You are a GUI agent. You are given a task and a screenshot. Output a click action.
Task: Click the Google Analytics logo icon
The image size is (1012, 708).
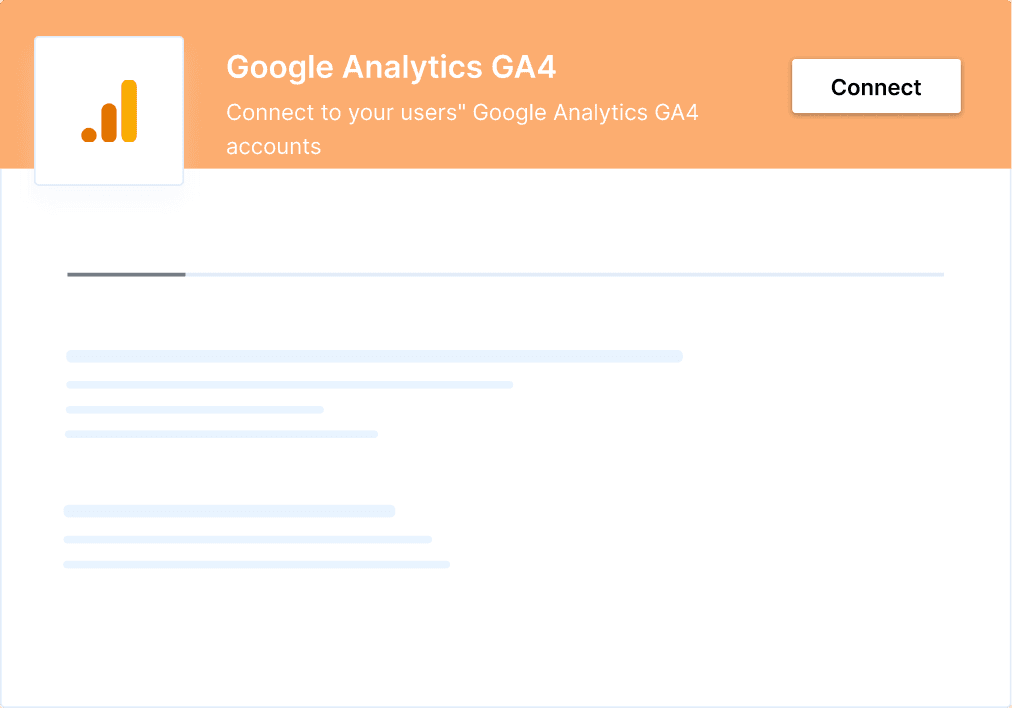pos(109,111)
